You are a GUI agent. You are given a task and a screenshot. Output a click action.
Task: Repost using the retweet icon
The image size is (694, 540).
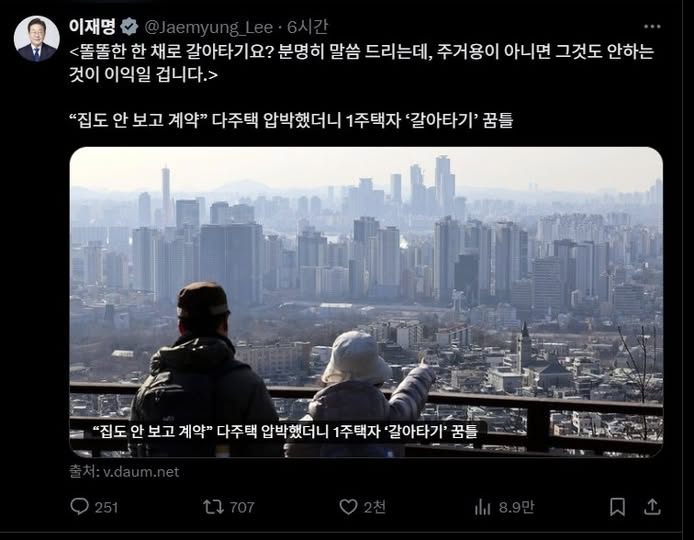point(213,507)
